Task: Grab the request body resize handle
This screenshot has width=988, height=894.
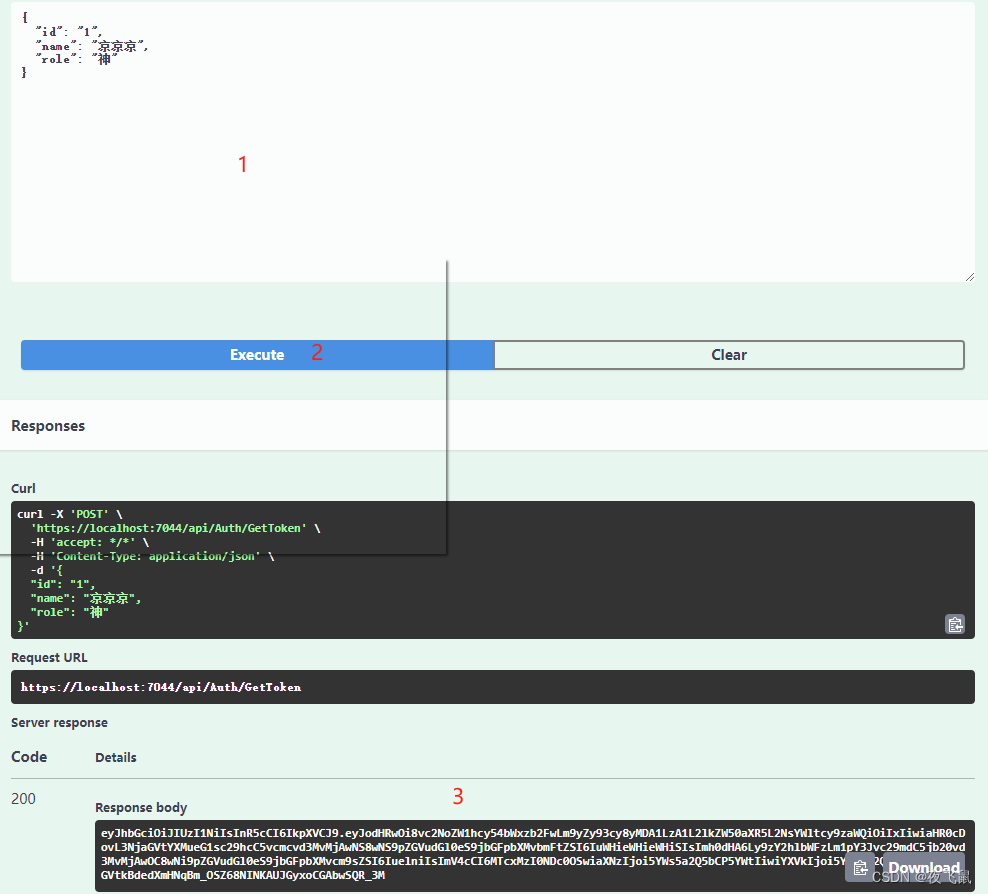Action: [x=969, y=276]
